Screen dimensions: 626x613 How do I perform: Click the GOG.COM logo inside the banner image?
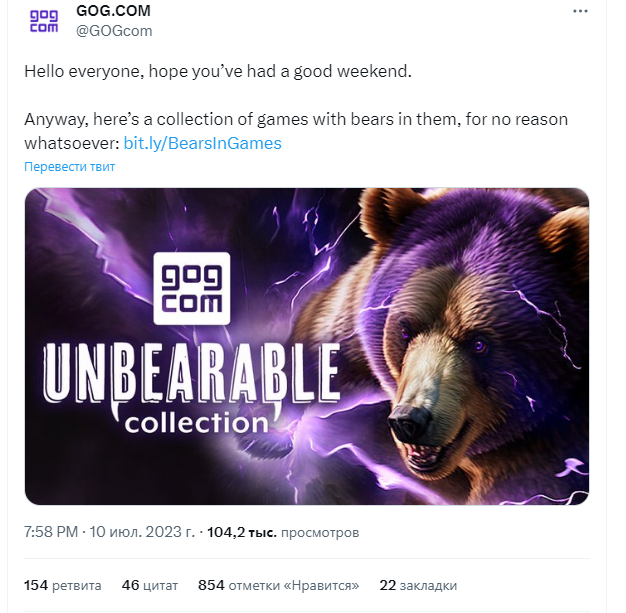click(x=190, y=288)
